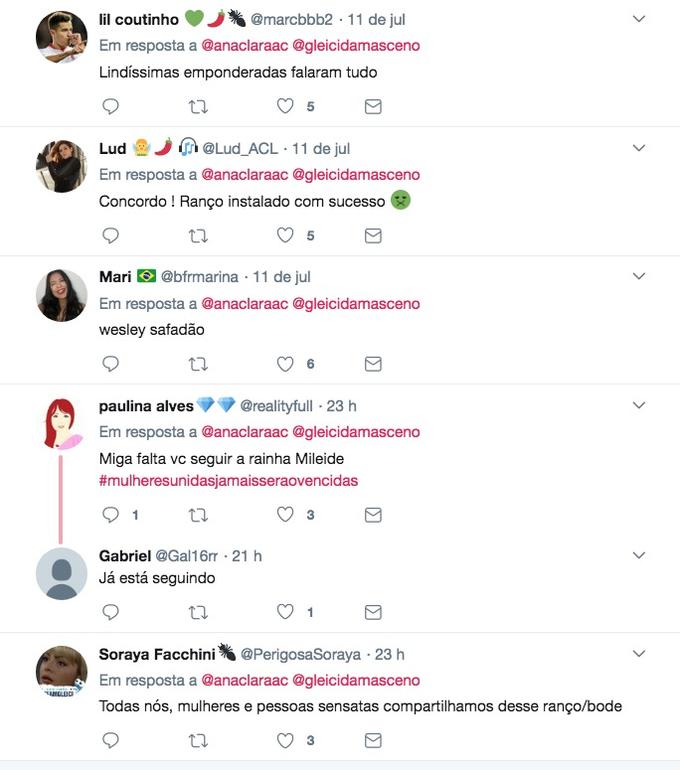Open hashtag #mulheresunidasjamaisseraovencidas
The image size is (680, 770).
click(x=228, y=481)
